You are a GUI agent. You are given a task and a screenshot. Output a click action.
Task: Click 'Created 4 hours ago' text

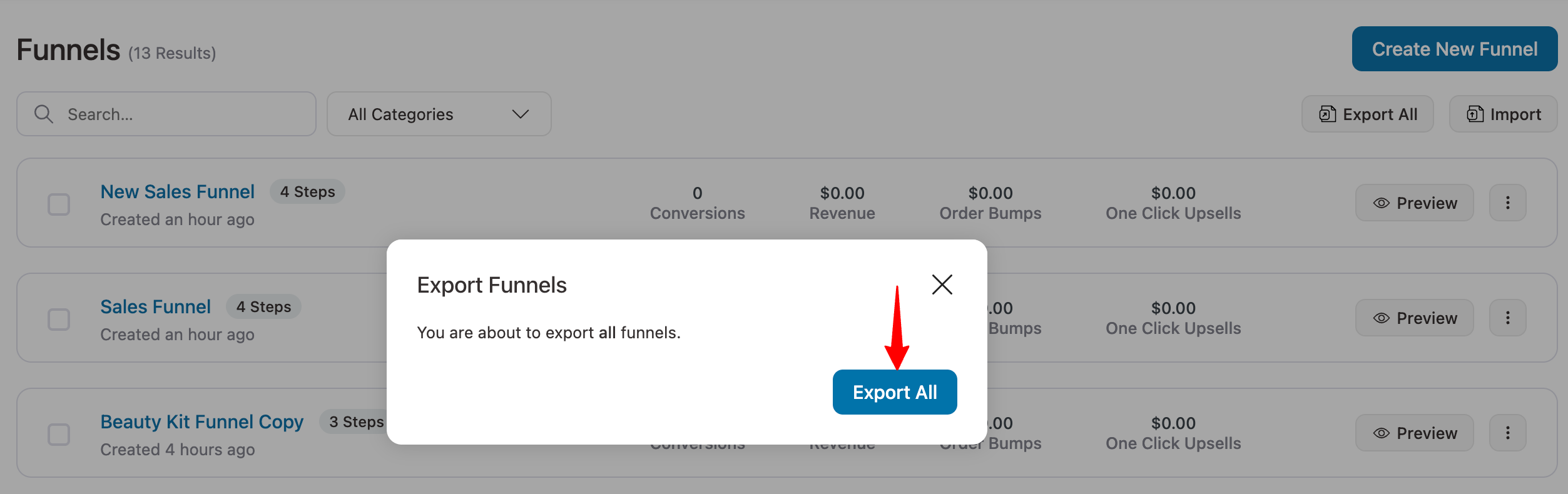[x=178, y=450]
